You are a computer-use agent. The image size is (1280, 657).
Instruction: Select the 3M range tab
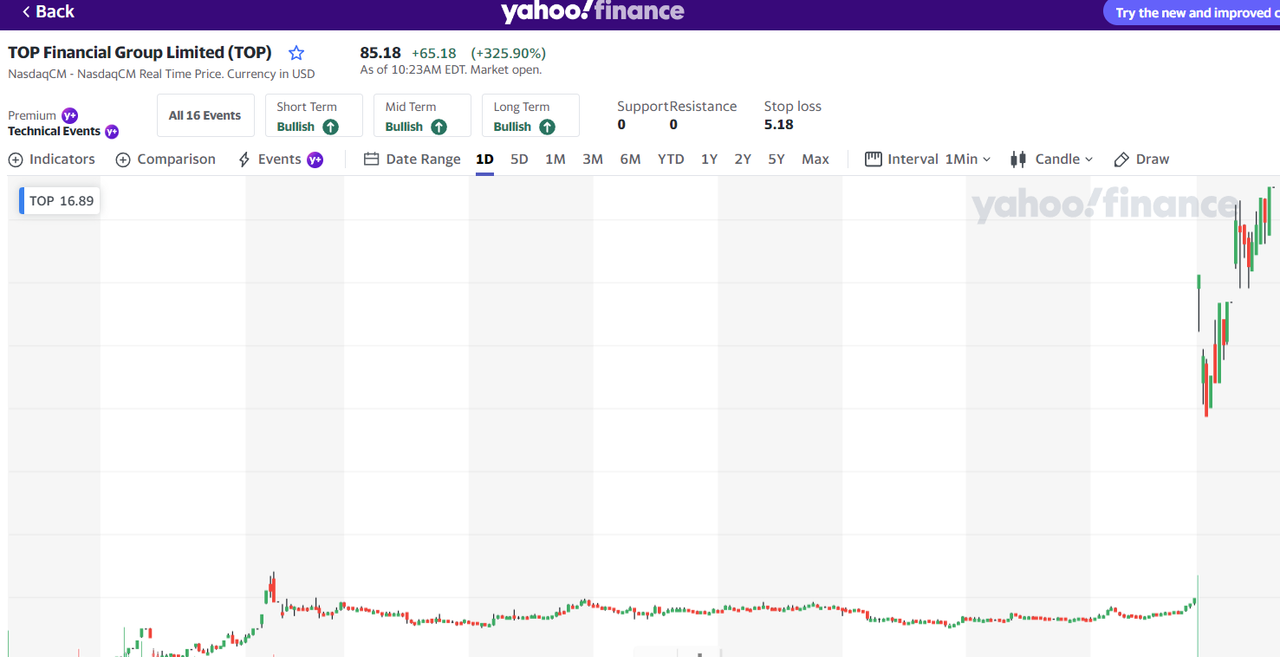(x=593, y=159)
